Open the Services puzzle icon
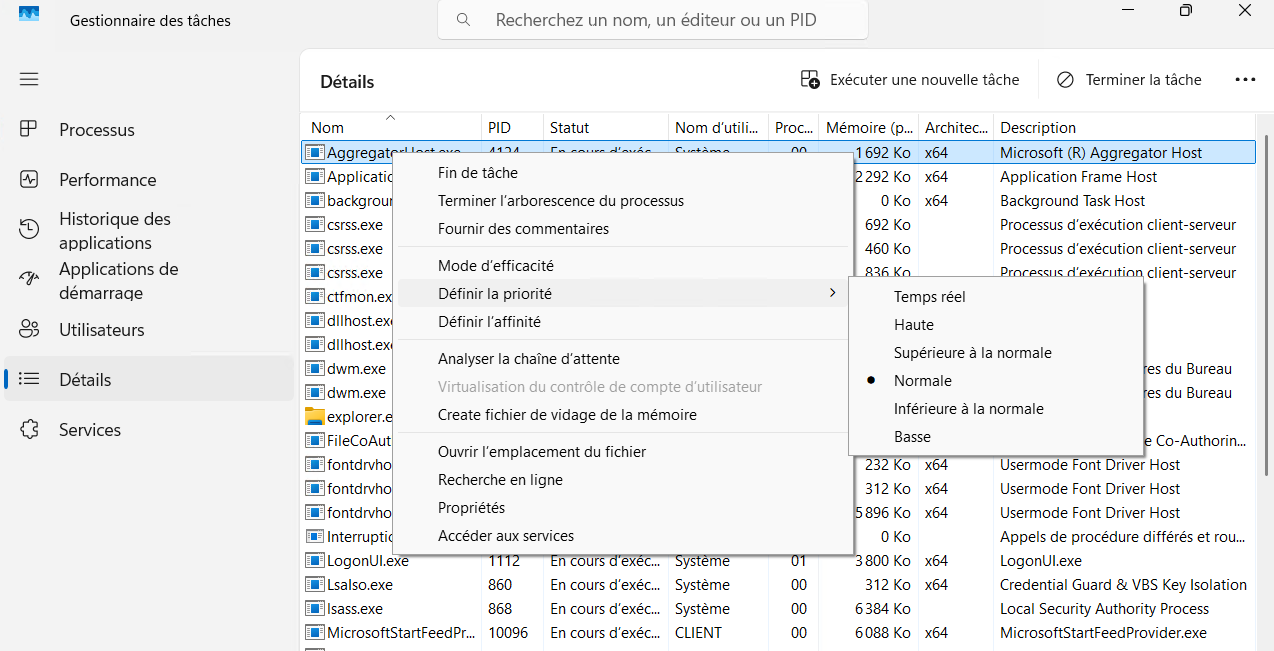Viewport: 1274px width, 651px height. (29, 430)
